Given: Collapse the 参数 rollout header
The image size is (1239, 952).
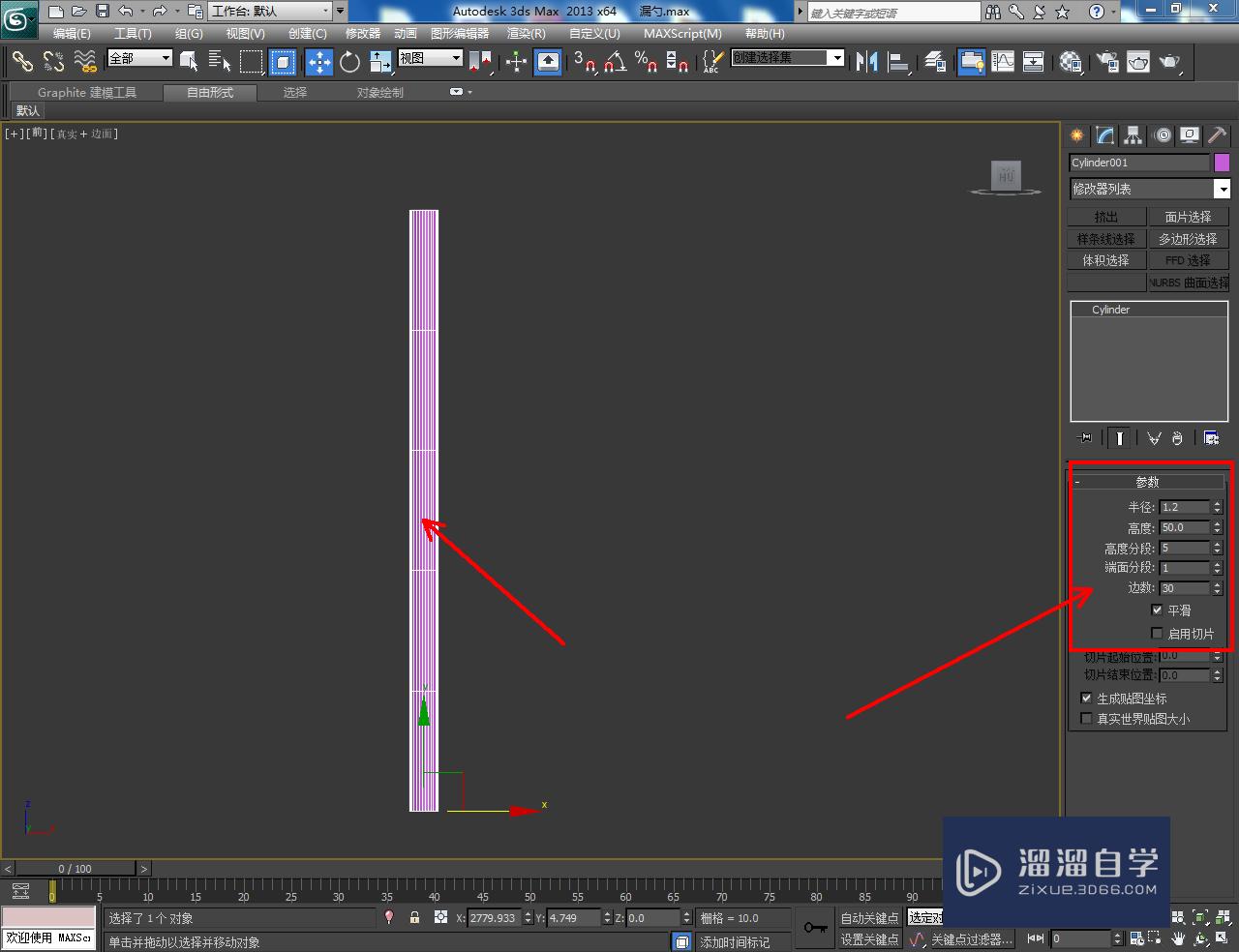Looking at the screenshot, I should [1148, 482].
